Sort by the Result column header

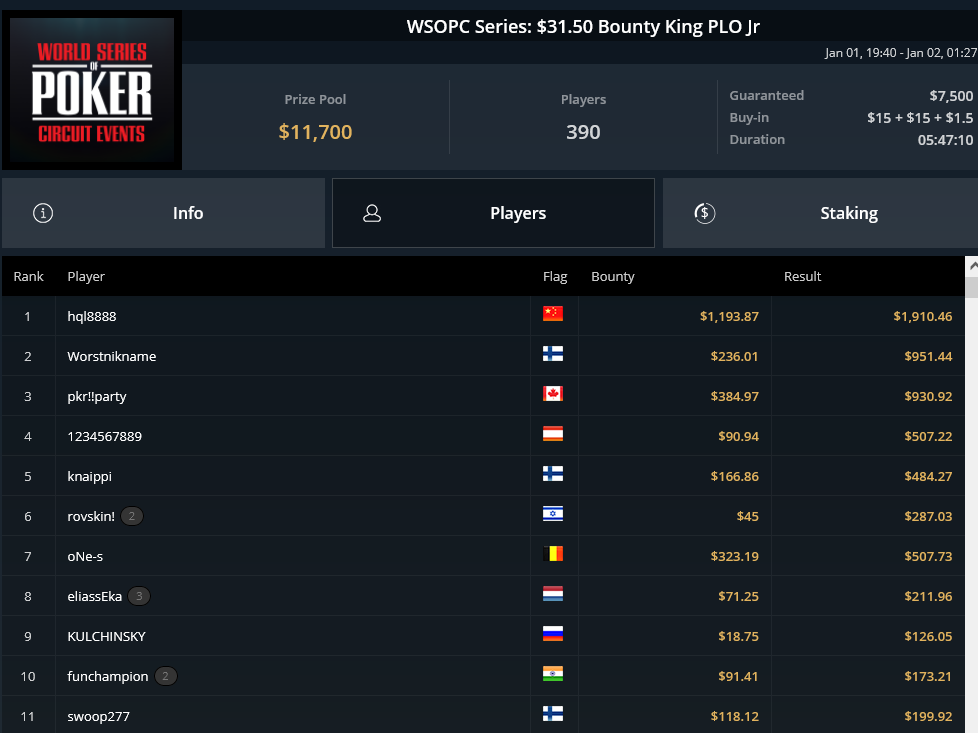coord(802,276)
